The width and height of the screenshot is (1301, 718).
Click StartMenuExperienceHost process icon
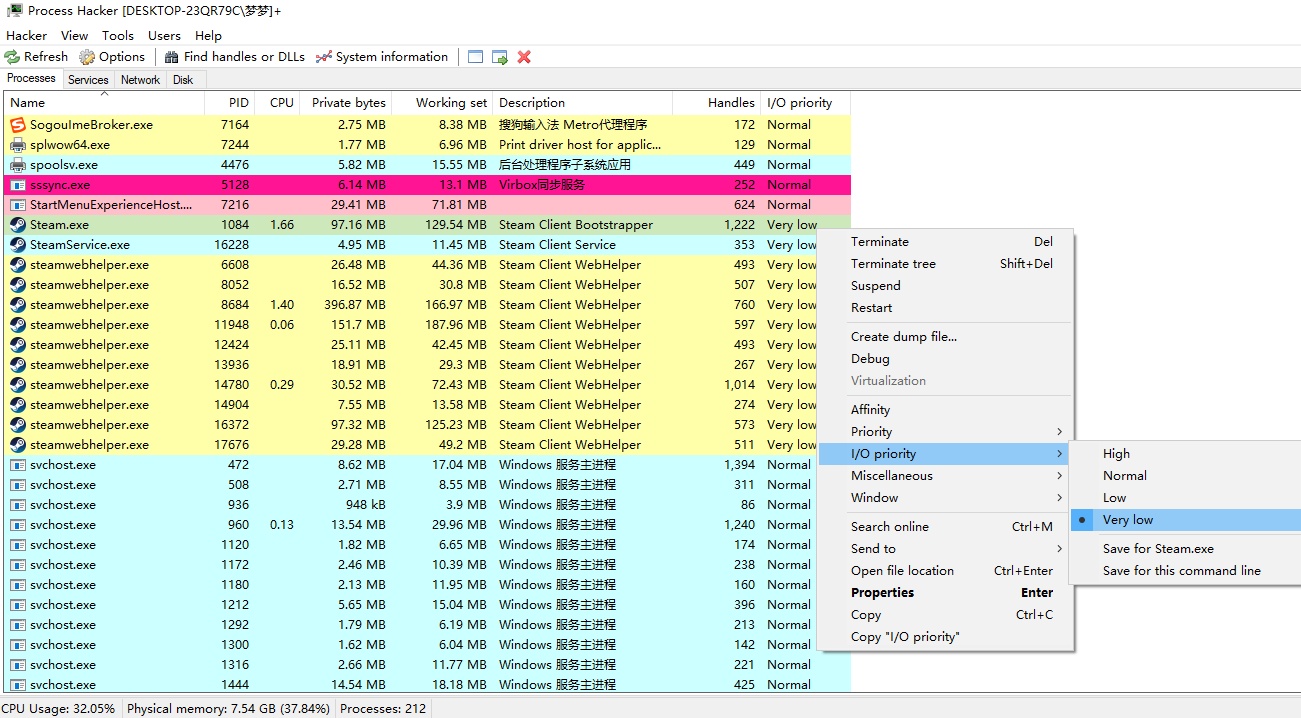pyautogui.click(x=18, y=205)
